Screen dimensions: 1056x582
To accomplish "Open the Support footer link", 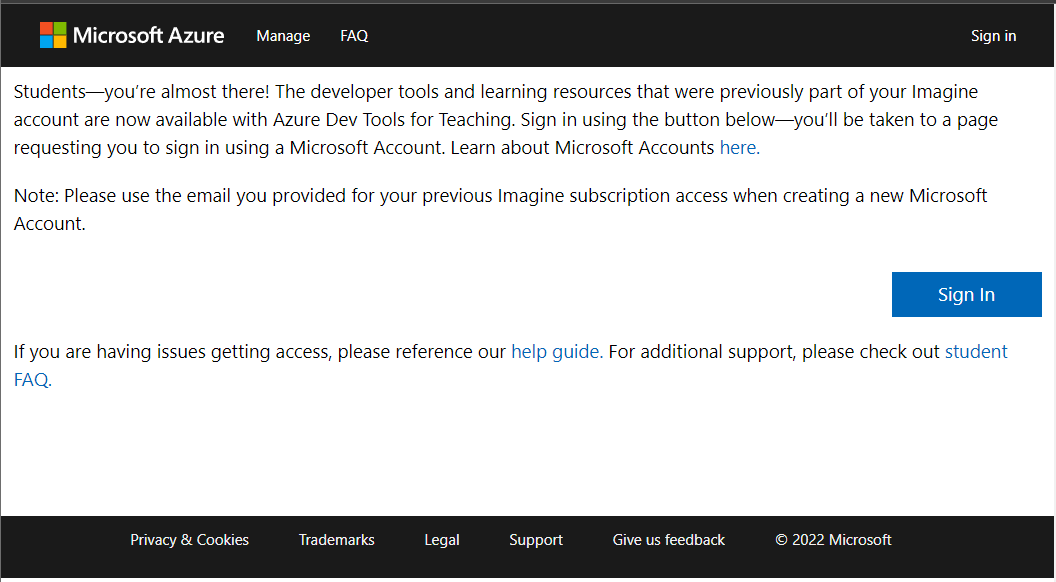I will pos(536,540).
